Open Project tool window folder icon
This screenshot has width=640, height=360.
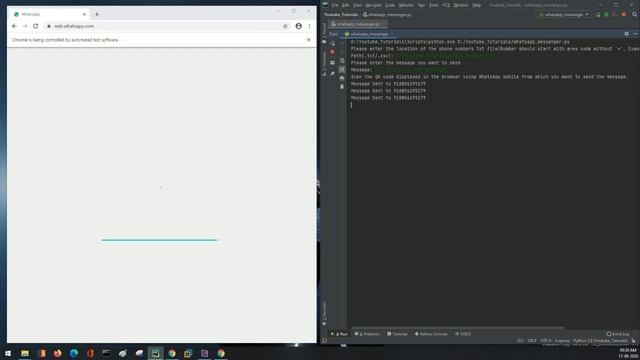click(324, 41)
